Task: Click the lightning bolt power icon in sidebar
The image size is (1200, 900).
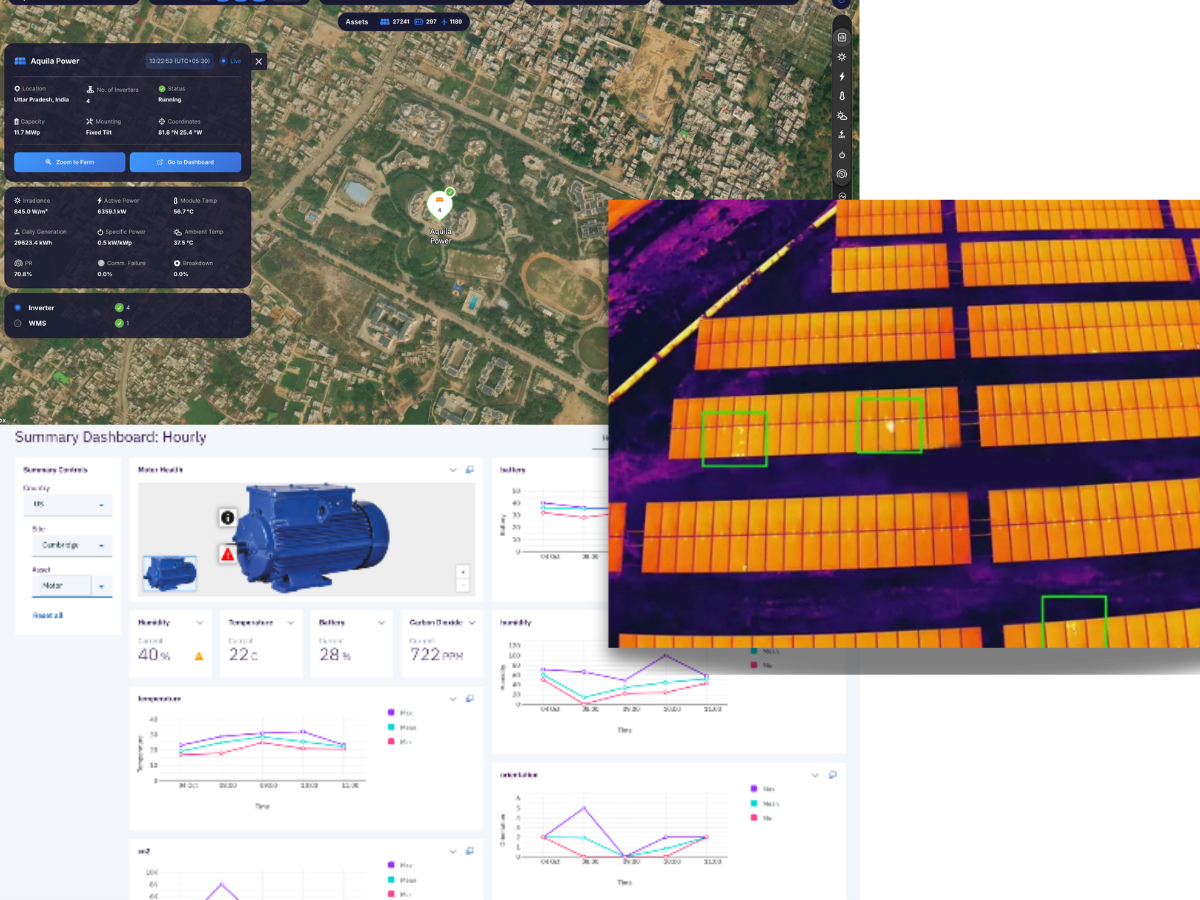Action: [x=842, y=77]
